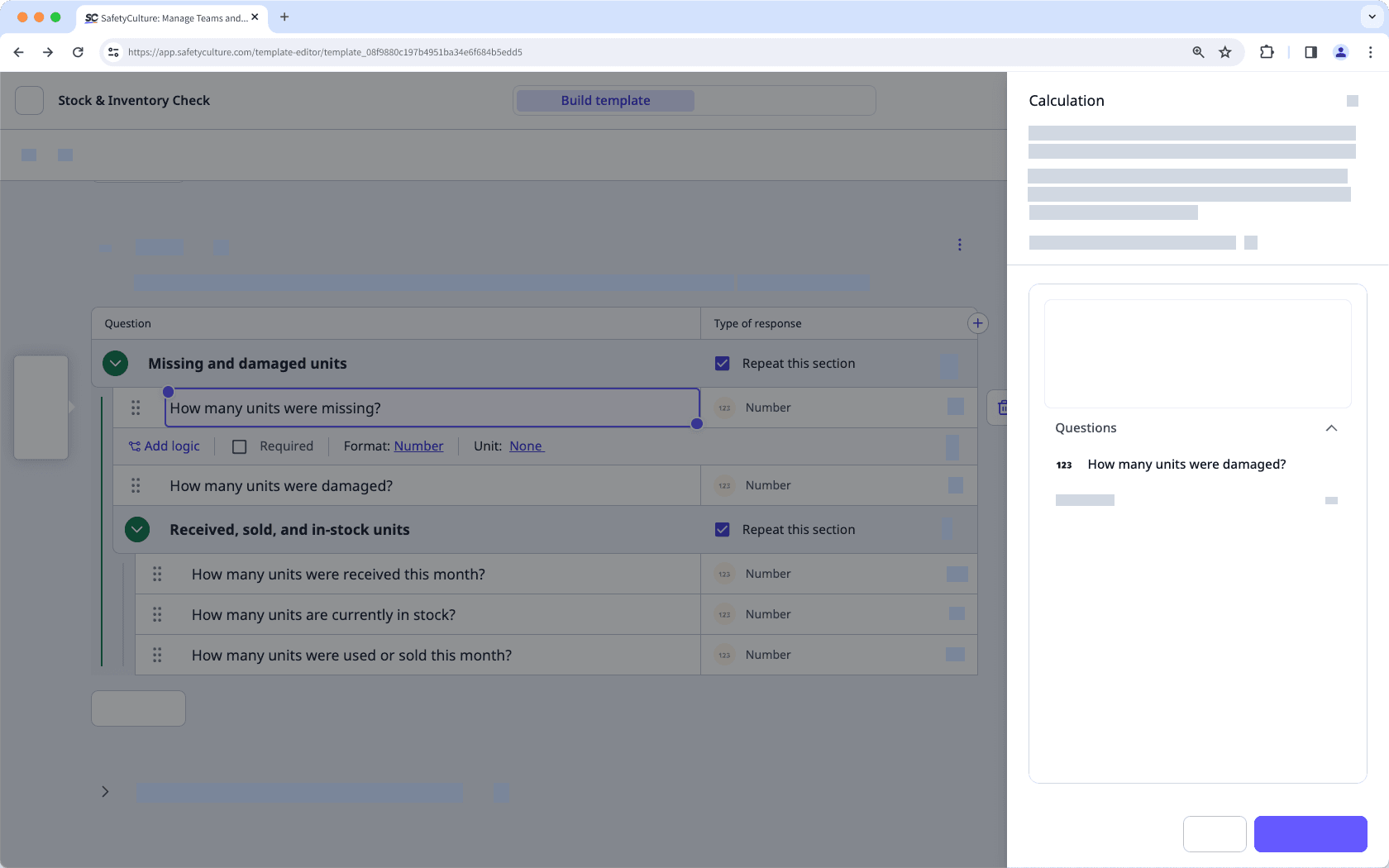This screenshot has width=1389, height=868.
Task: Click the trash delete icon beside the question
Action: click(x=1004, y=407)
